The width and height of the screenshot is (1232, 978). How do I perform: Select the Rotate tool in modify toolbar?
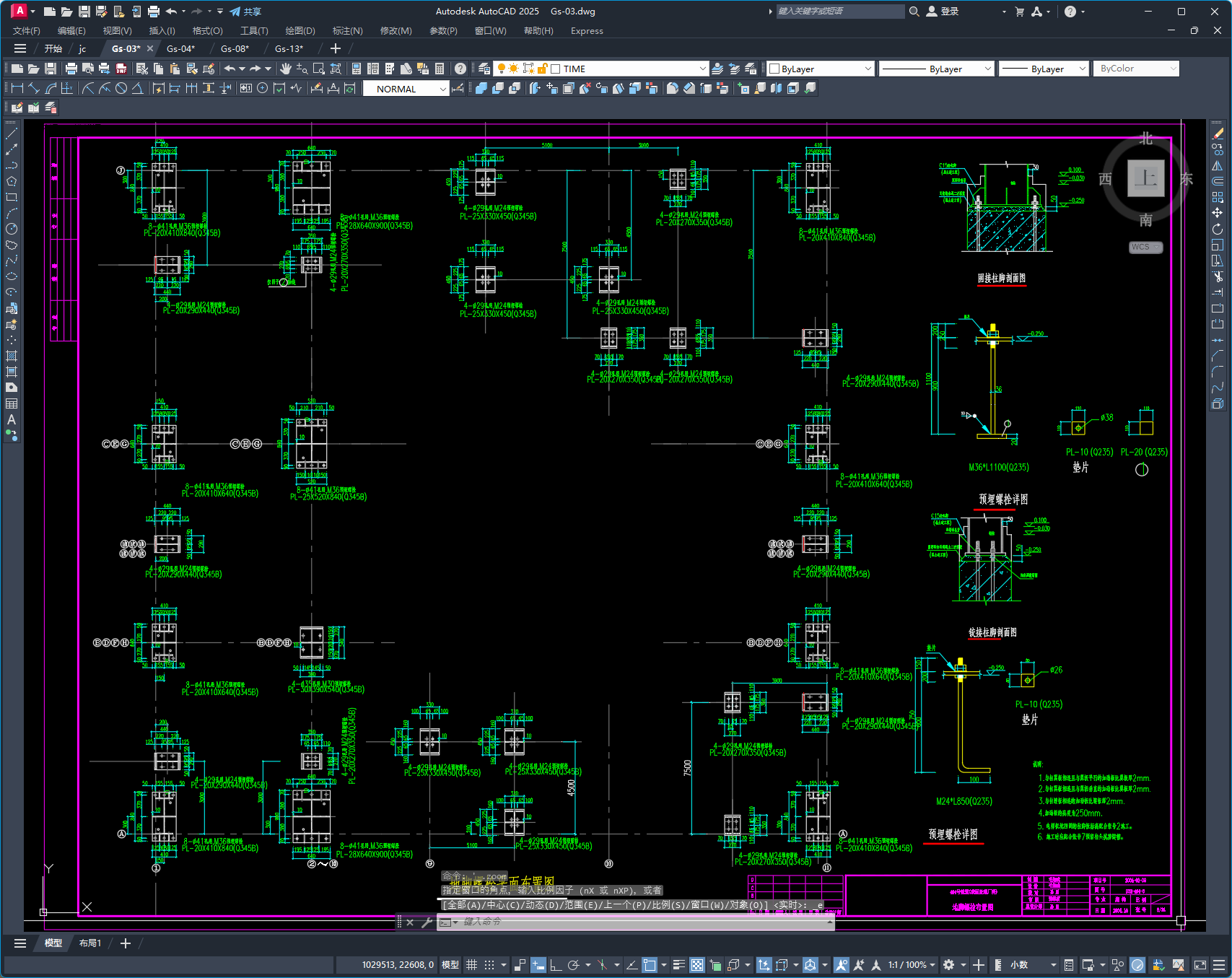[x=1218, y=229]
